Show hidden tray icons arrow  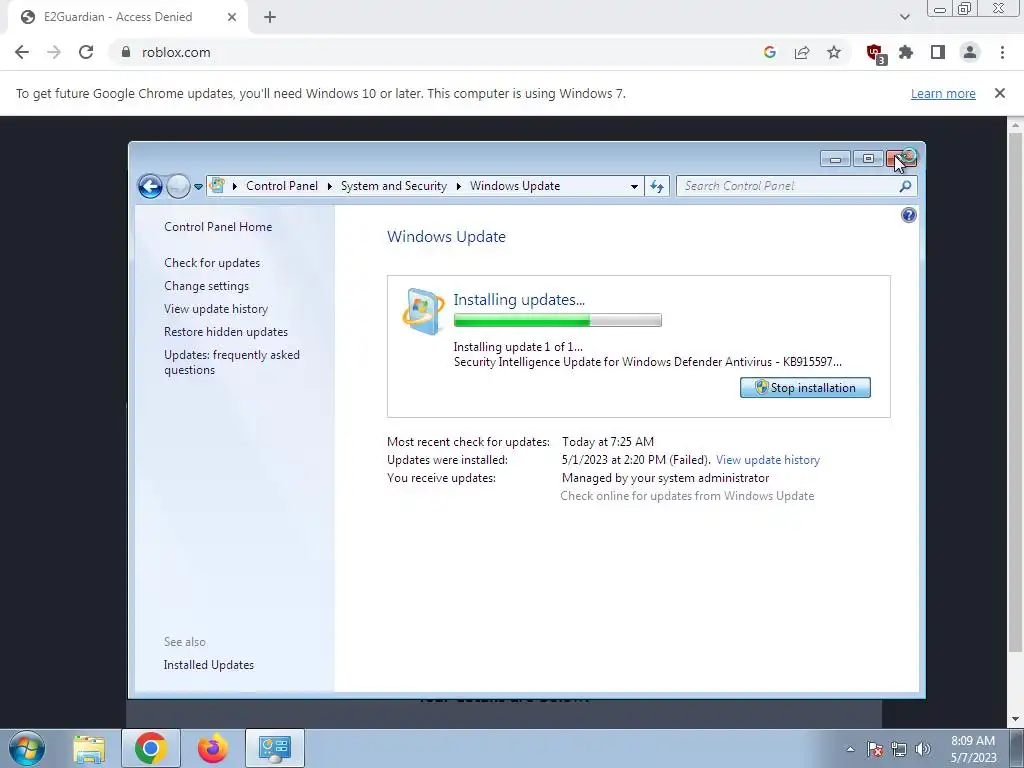pyautogui.click(x=850, y=749)
